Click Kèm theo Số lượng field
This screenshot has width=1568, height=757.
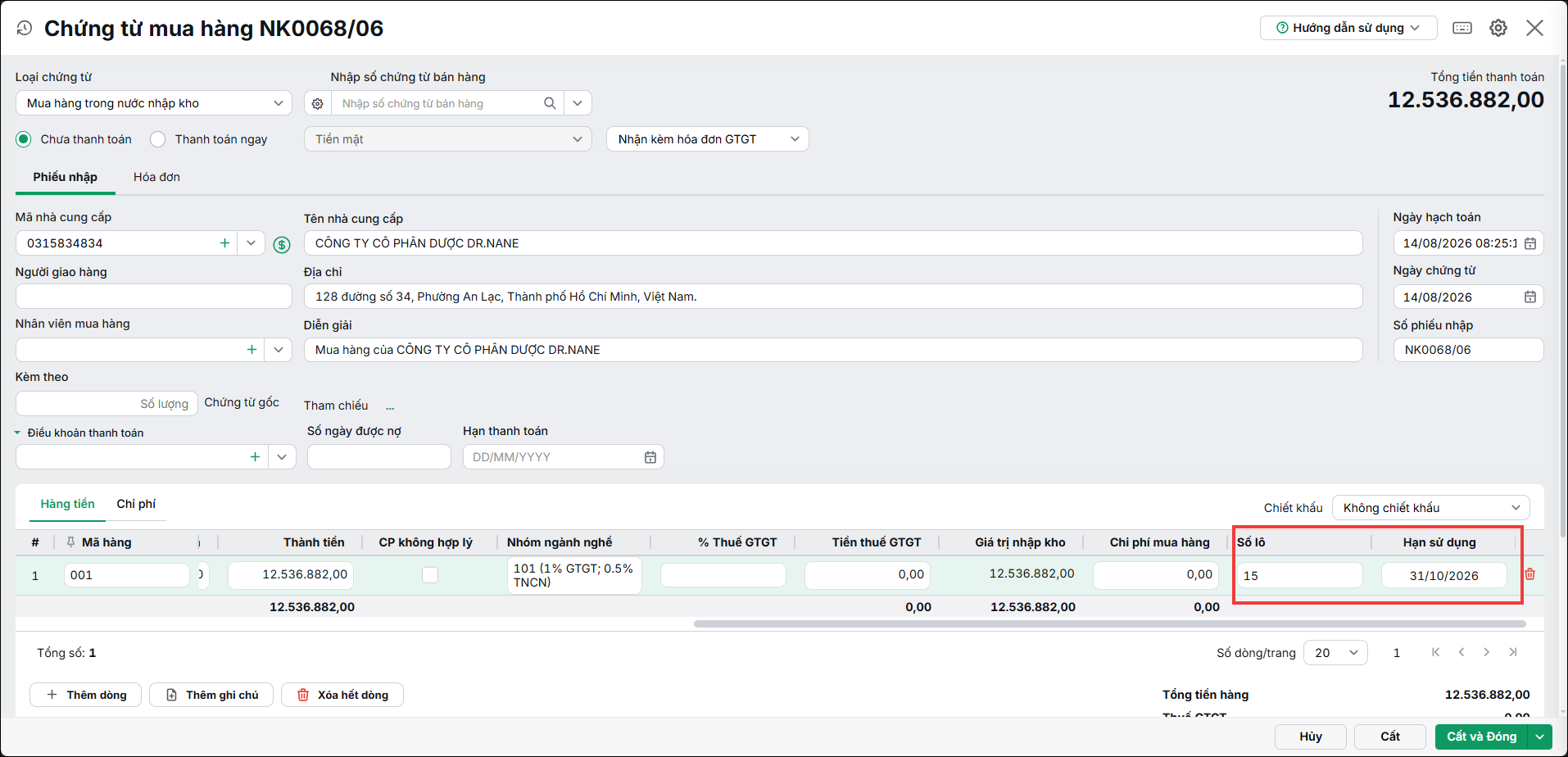coord(106,403)
